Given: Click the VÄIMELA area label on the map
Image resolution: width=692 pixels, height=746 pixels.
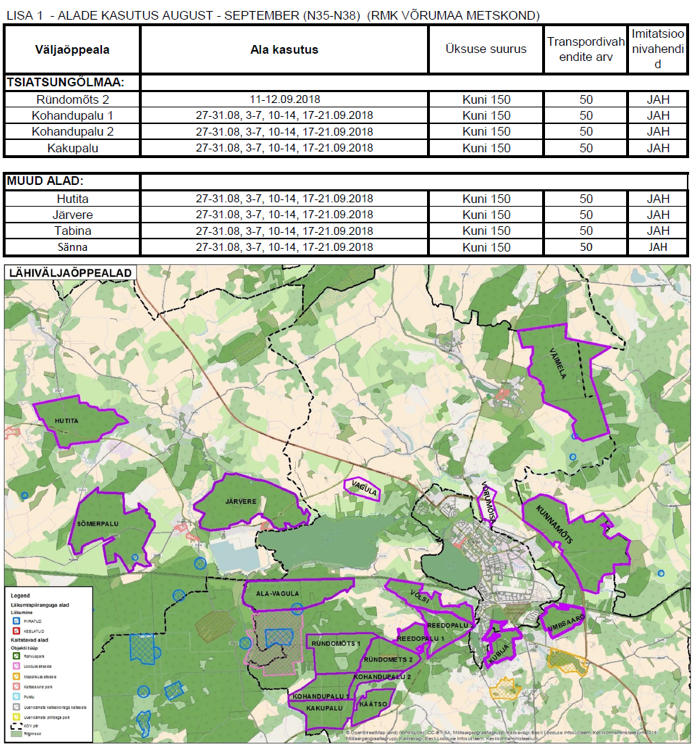Looking at the screenshot, I should 558,364.
